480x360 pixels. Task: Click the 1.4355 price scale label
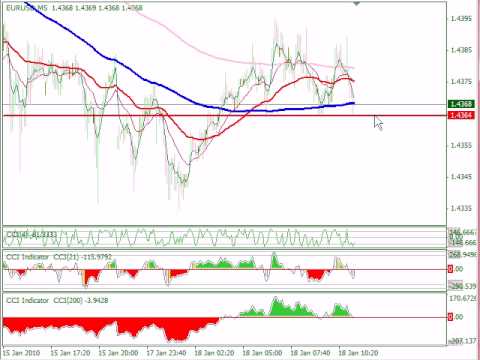pos(461,145)
